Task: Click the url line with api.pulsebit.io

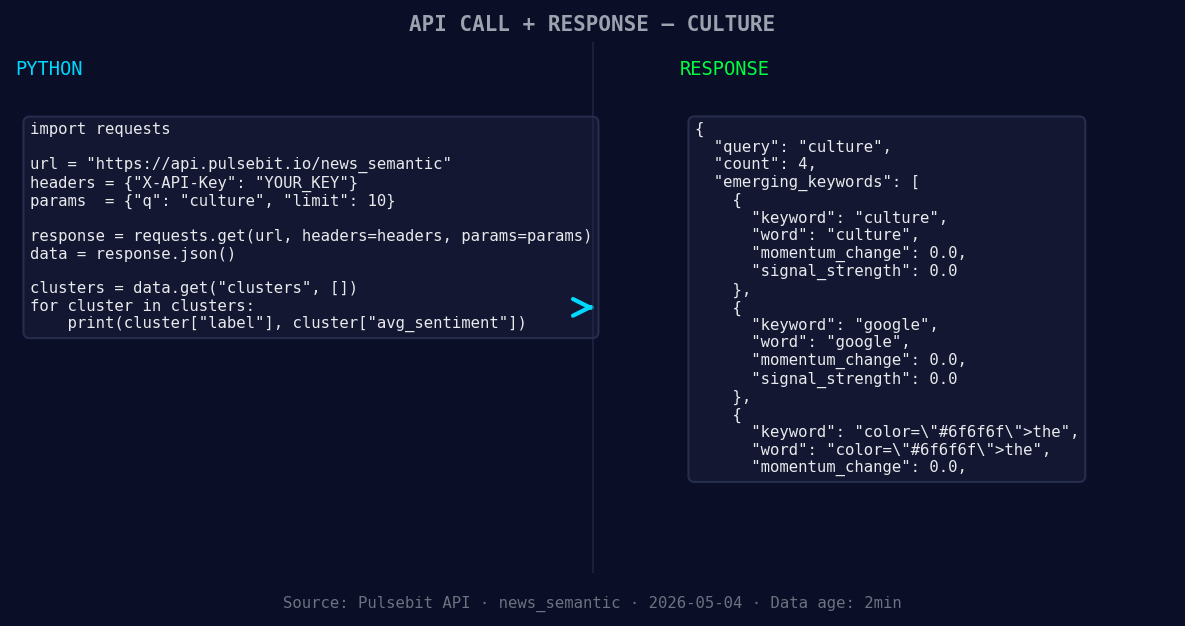Action: 241,164
